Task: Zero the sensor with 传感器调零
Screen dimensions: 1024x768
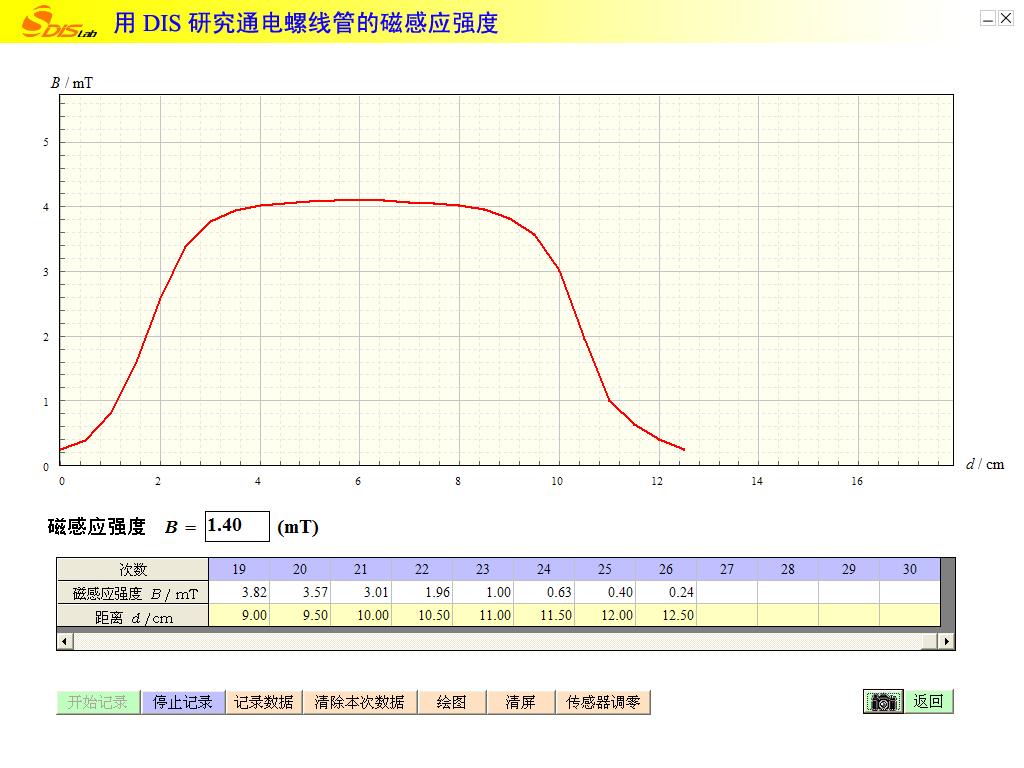Action: (x=603, y=702)
